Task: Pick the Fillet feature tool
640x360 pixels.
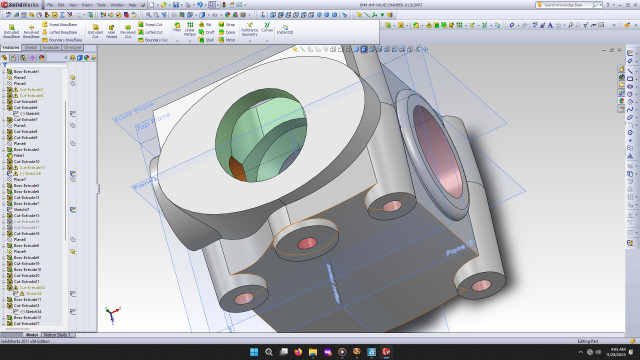Action: point(177,27)
